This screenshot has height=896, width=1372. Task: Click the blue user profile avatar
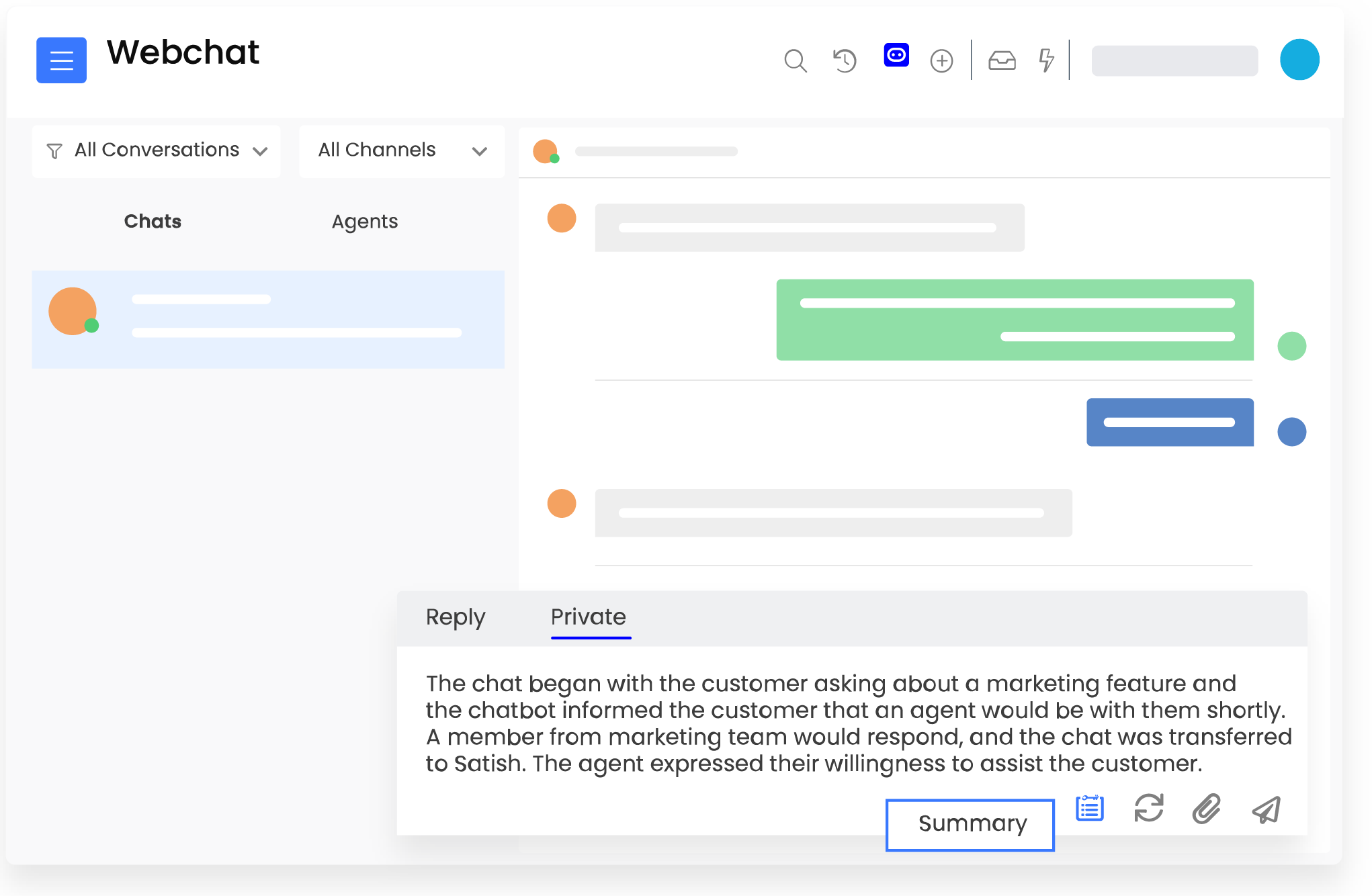[x=1299, y=60]
